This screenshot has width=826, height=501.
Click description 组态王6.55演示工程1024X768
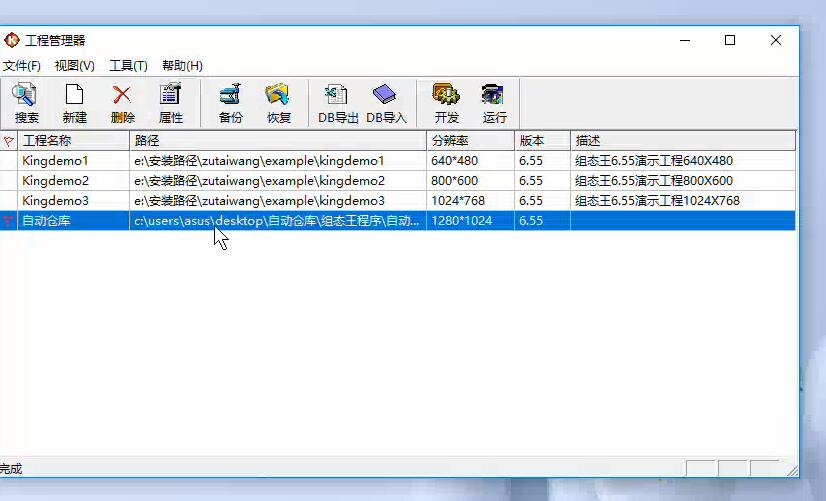[x=657, y=201]
